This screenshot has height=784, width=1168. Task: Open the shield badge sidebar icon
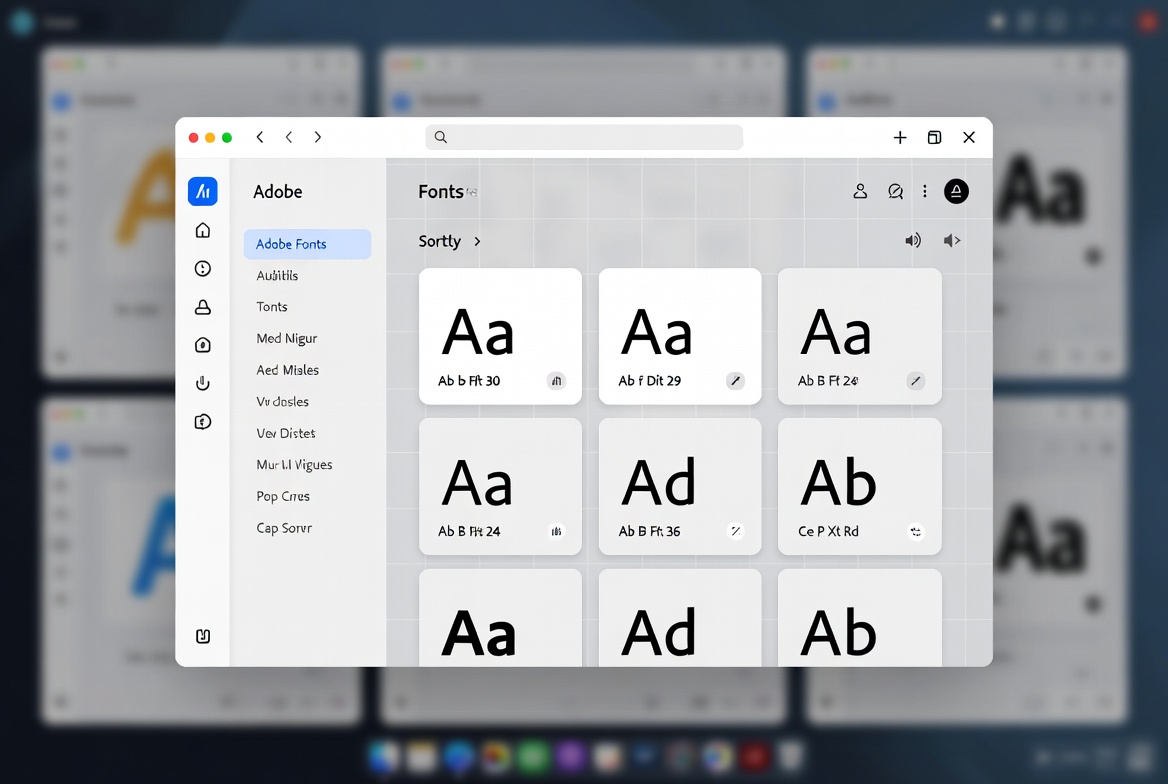pos(203,345)
